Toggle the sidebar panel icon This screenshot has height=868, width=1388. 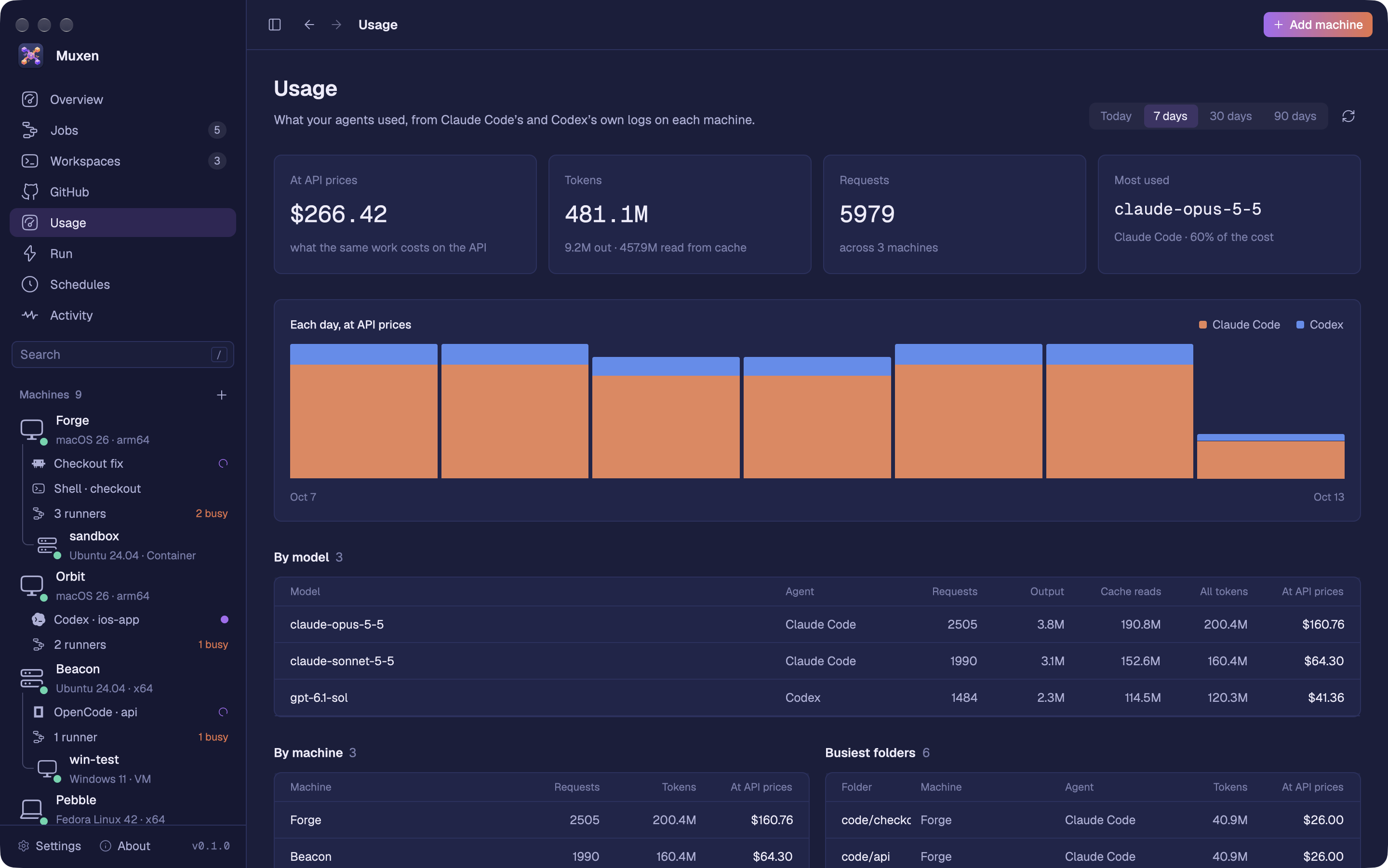click(x=275, y=25)
